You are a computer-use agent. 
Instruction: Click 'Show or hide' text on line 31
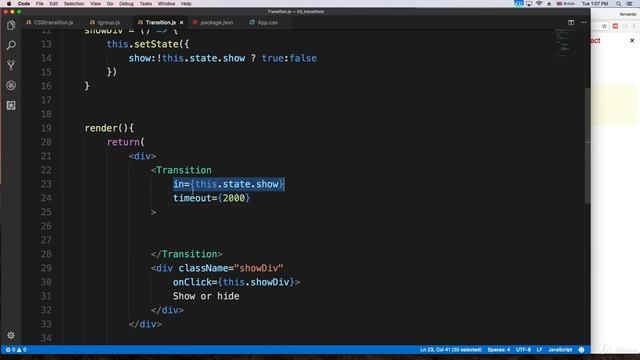[x=206, y=296]
